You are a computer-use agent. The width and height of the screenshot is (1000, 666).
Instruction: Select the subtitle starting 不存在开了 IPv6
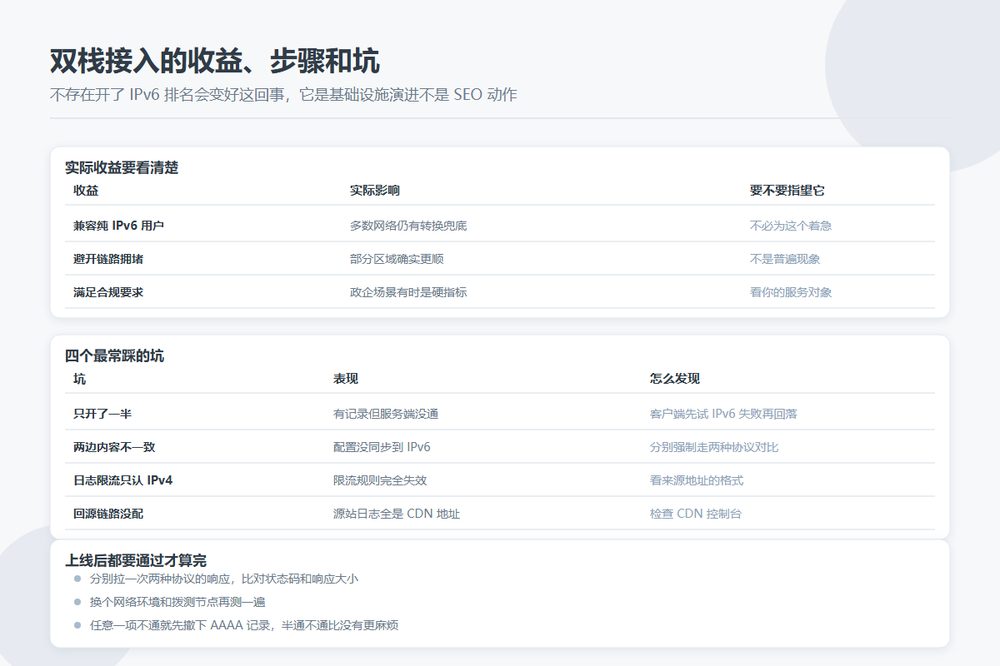(x=283, y=95)
